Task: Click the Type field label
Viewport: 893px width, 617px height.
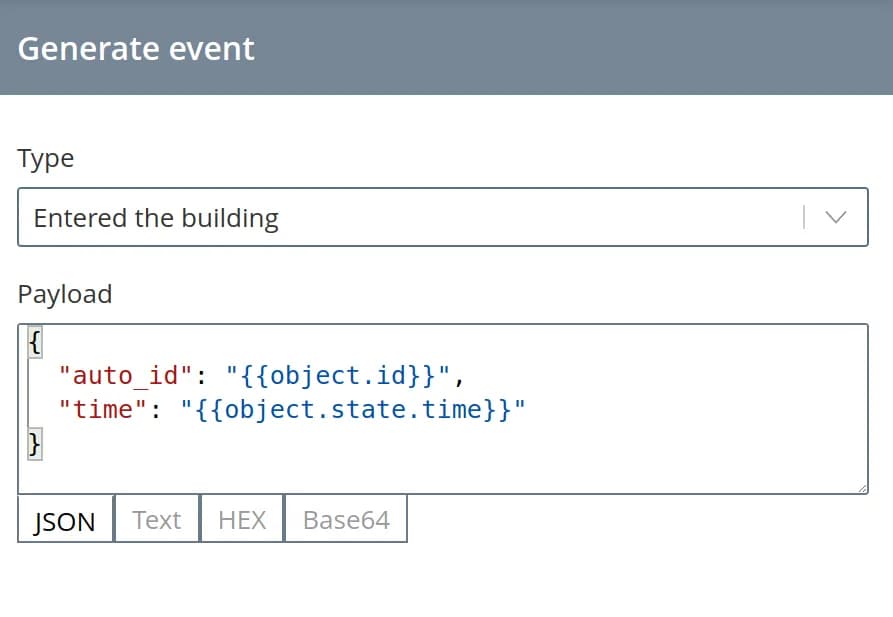Action: pyautogui.click(x=46, y=158)
